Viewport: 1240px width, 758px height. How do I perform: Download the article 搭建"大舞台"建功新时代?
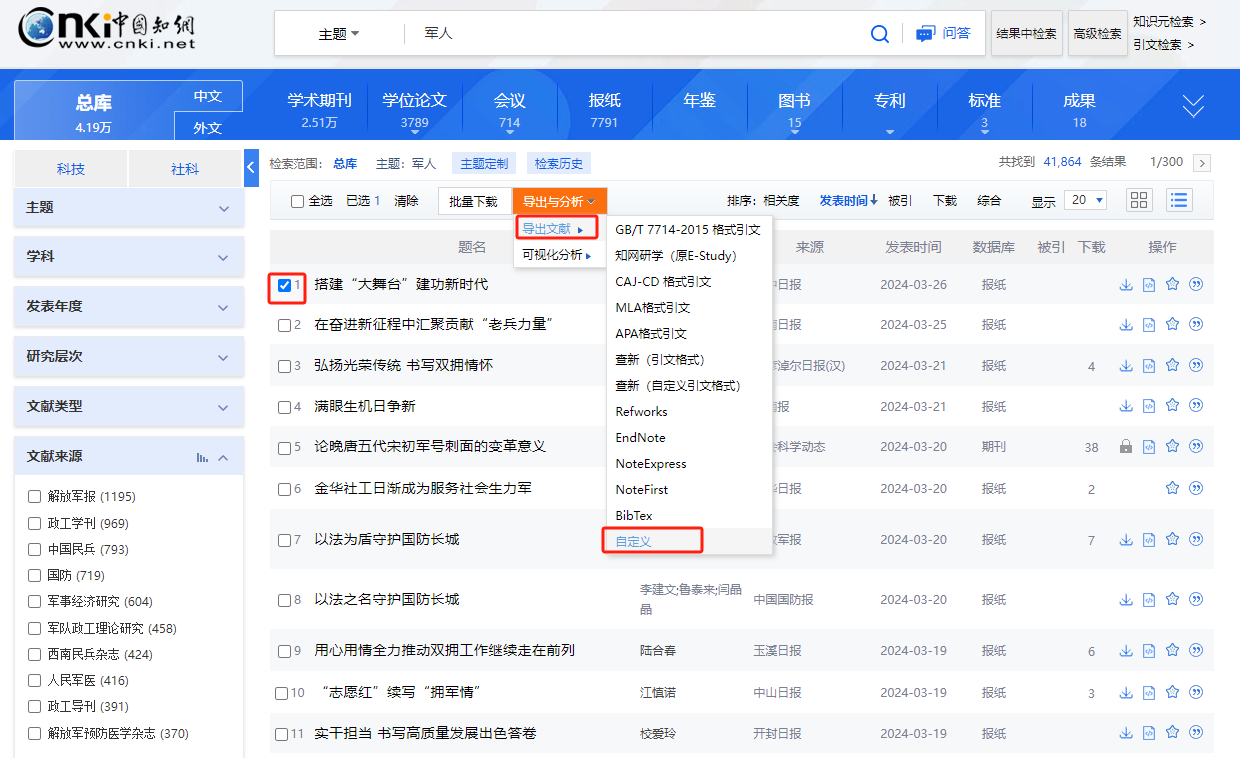pyautogui.click(x=1126, y=285)
